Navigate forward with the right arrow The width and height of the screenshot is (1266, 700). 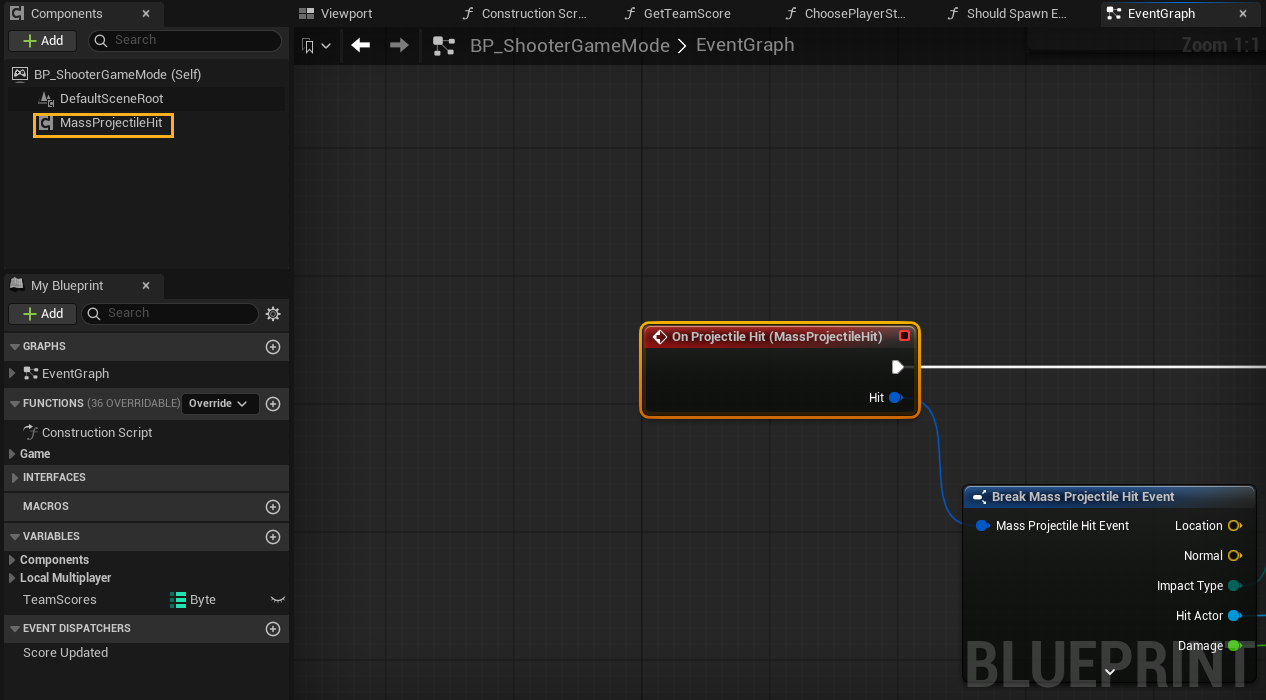point(399,46)
